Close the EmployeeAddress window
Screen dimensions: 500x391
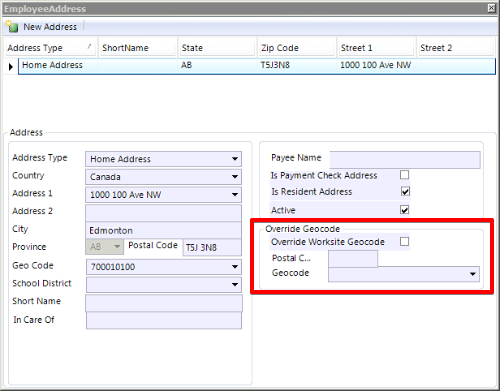pyautogui.click(x=491, y=8)
